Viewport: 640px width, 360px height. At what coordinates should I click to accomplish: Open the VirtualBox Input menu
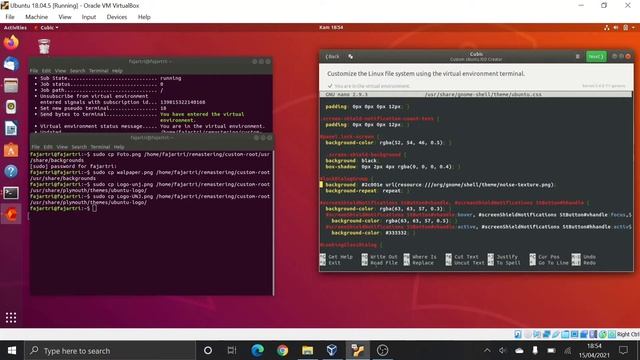(x=89, y=17)
